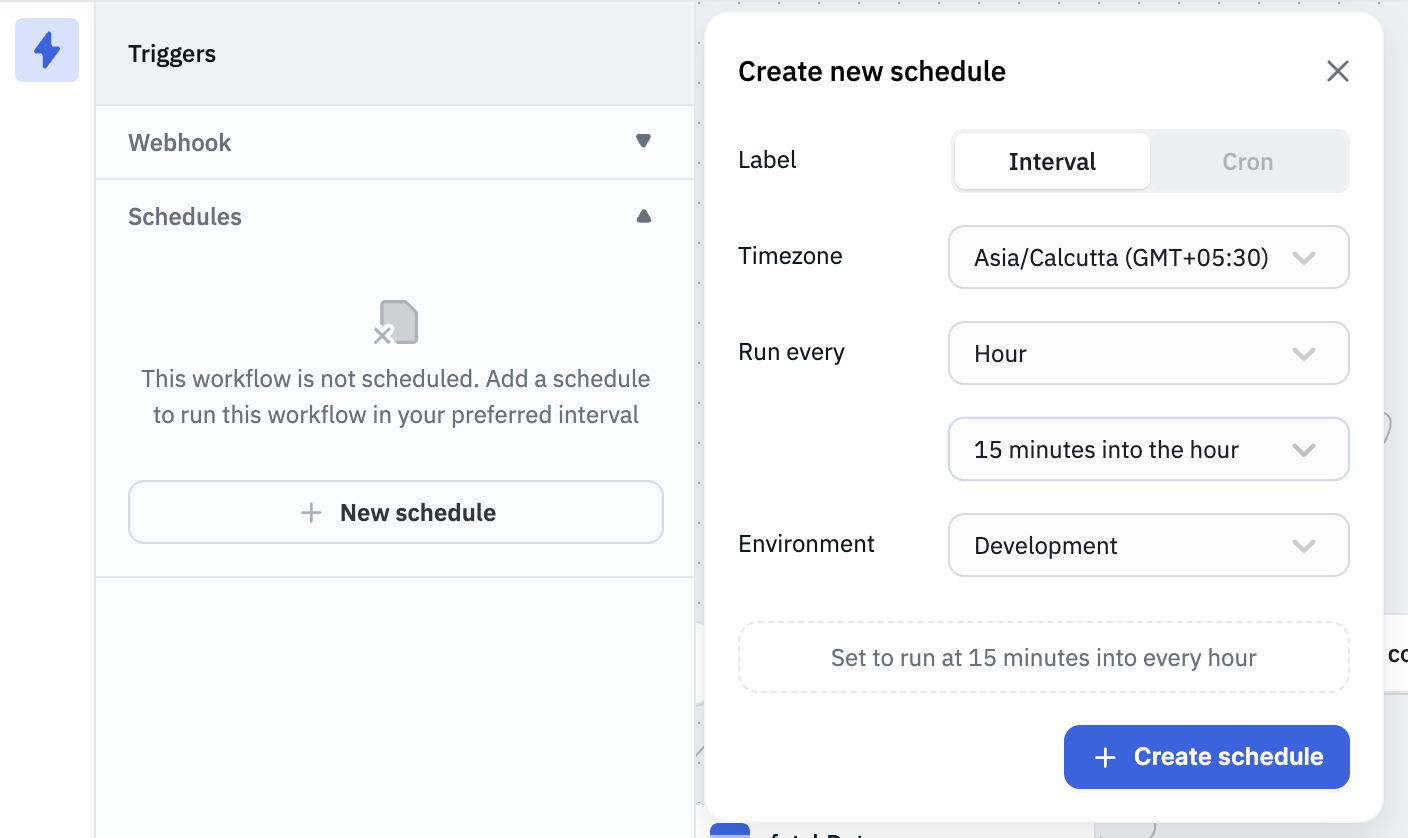
Task: Switch to the Cron schedule mode
Action: coord(1247,161)
